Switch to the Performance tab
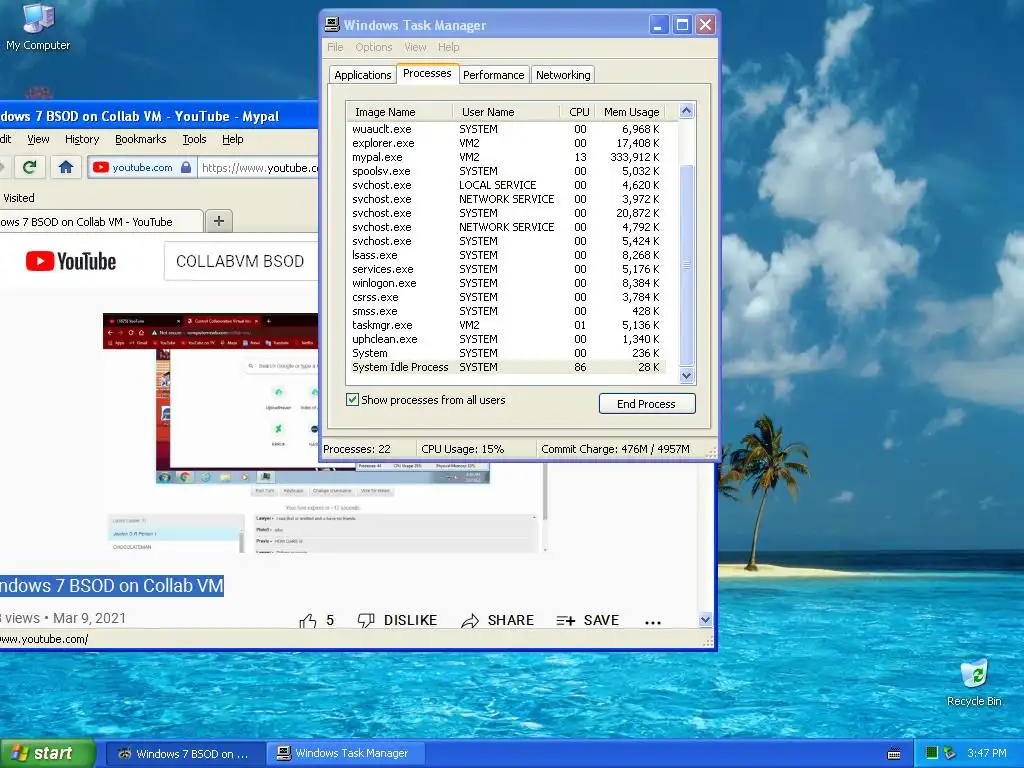 [x=493, y=75]
